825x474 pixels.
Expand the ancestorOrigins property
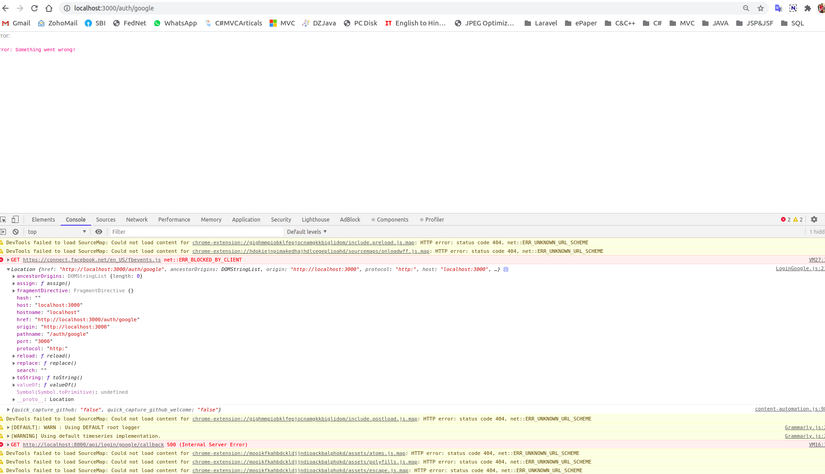[14, 276]
